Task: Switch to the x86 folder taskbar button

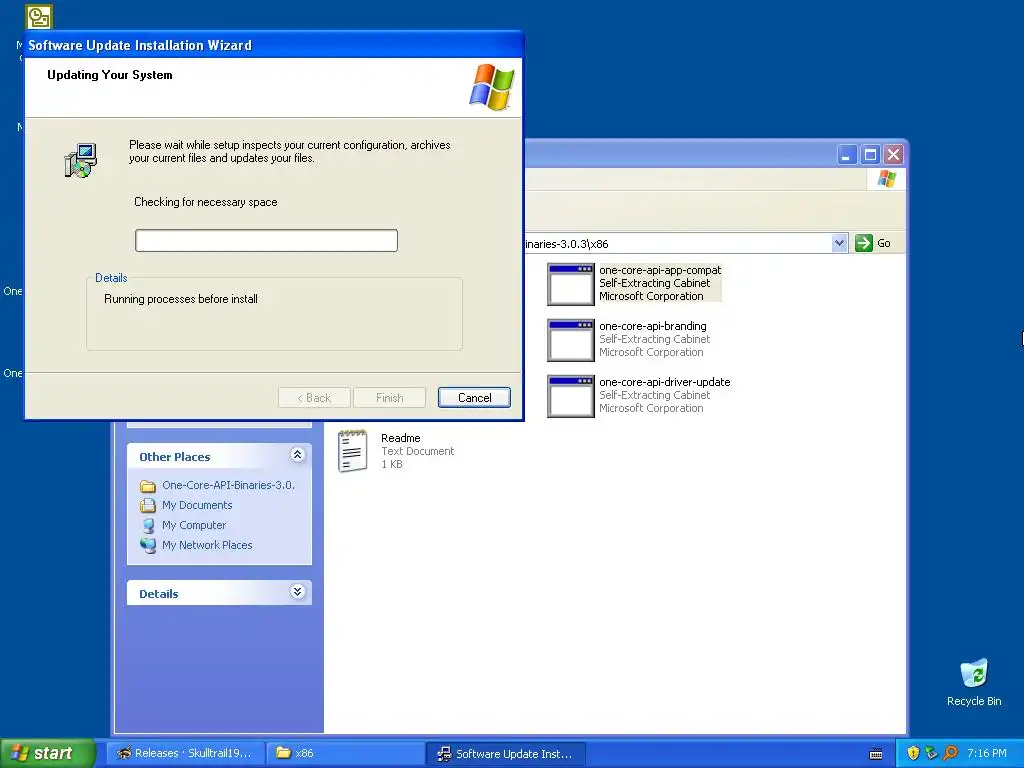Action: (x=346, y=753)
